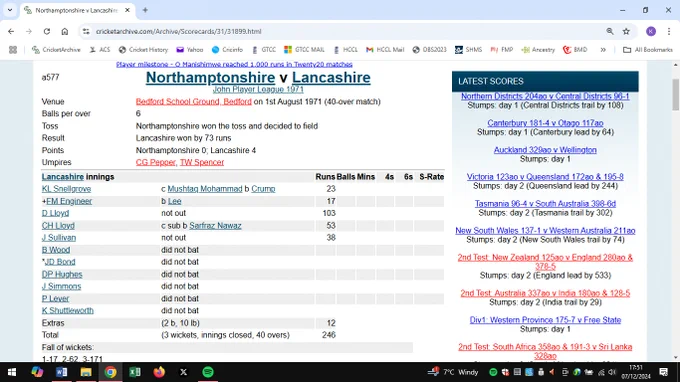Open the GTCC MAIL bookmark
680x382 pixels.
[304, 50]
